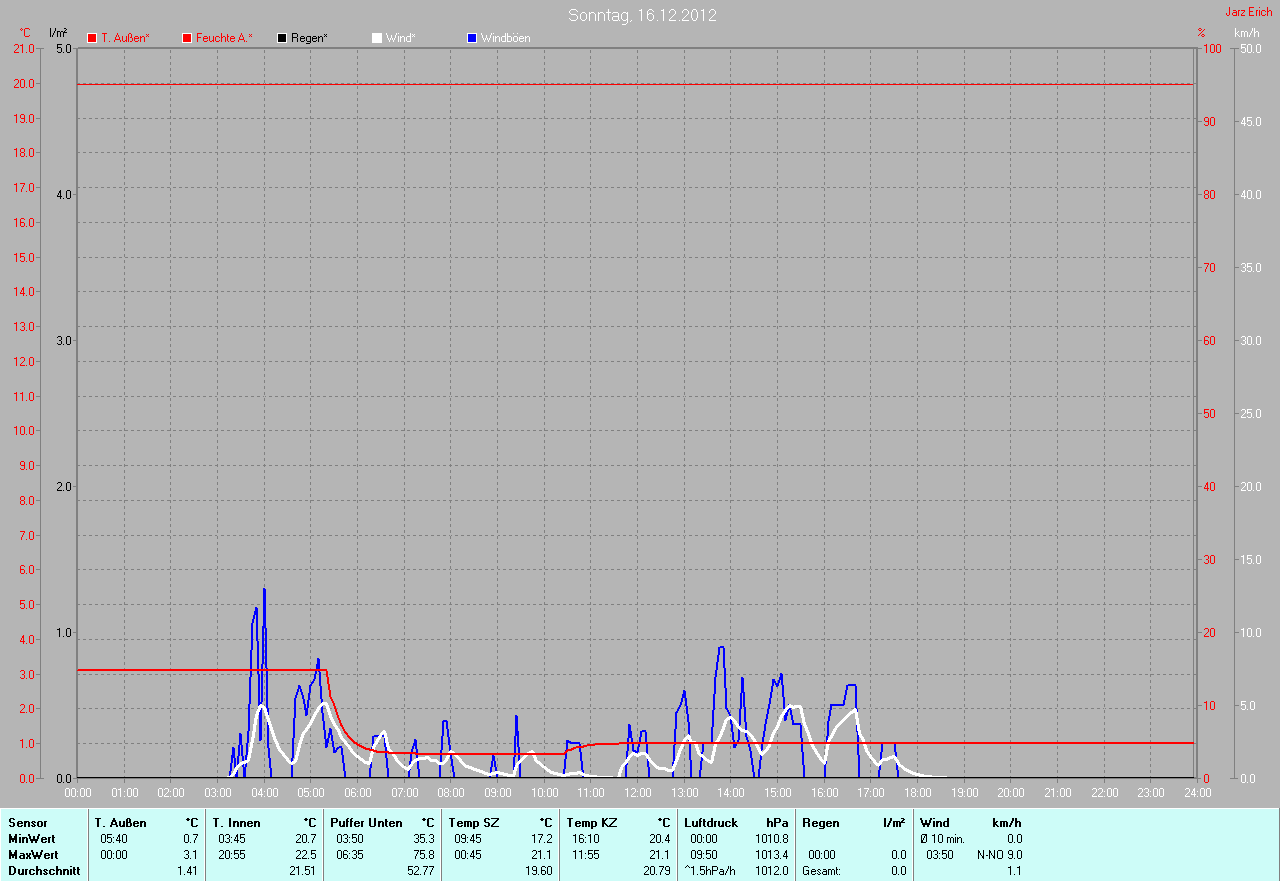Select the "Temp KZ" column header
This screenshot has width=1280, height=881.
point(592,823)
